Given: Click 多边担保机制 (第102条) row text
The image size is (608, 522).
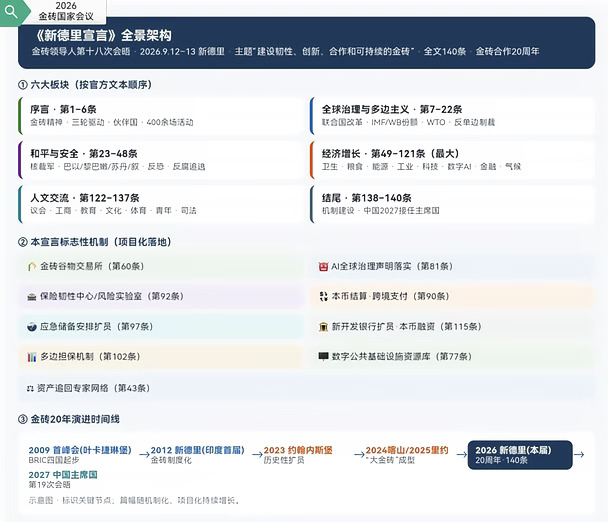Looking at the screenshot, I should coord(90,356).
